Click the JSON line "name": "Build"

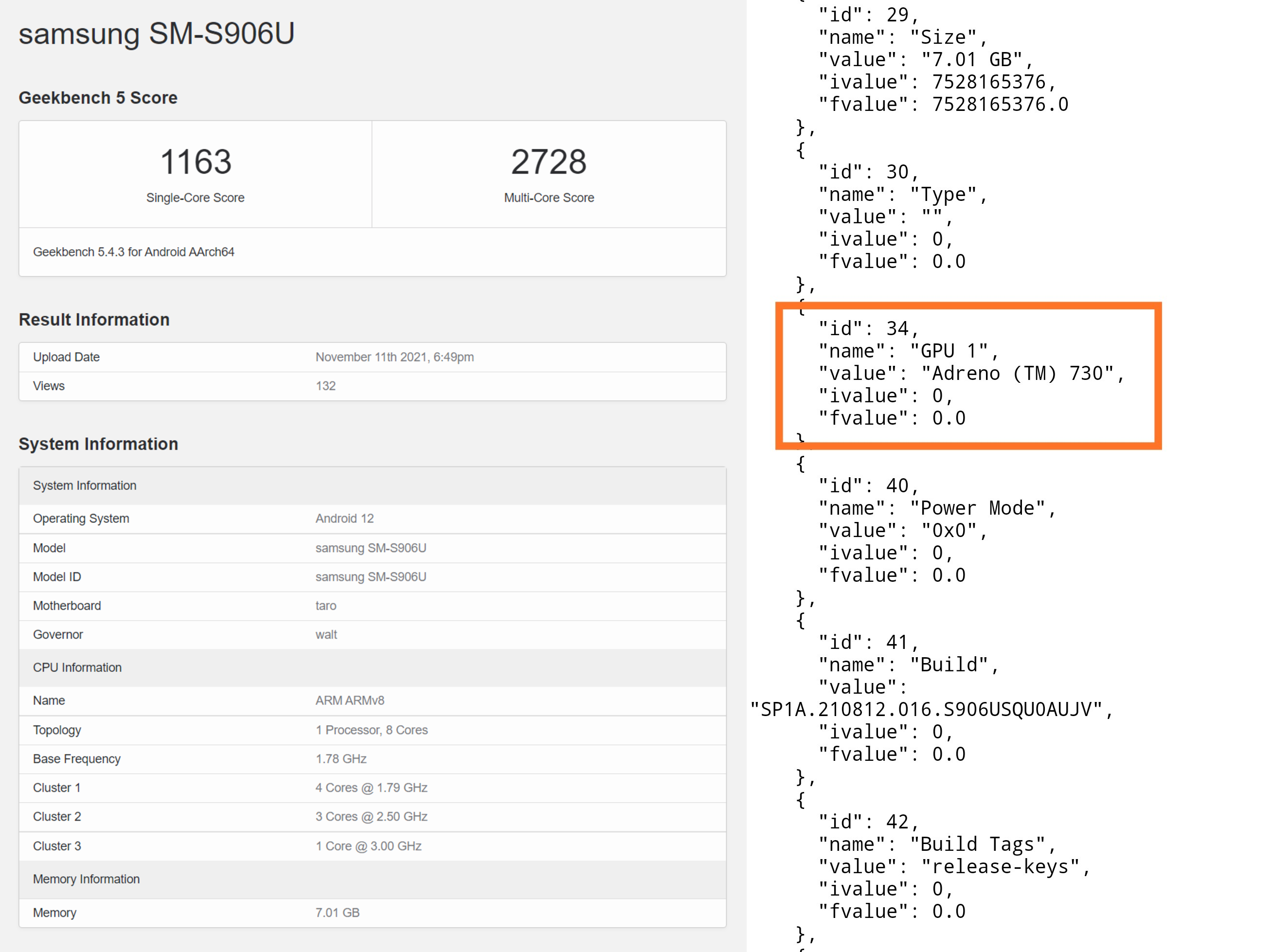click(x=909, y=665)
